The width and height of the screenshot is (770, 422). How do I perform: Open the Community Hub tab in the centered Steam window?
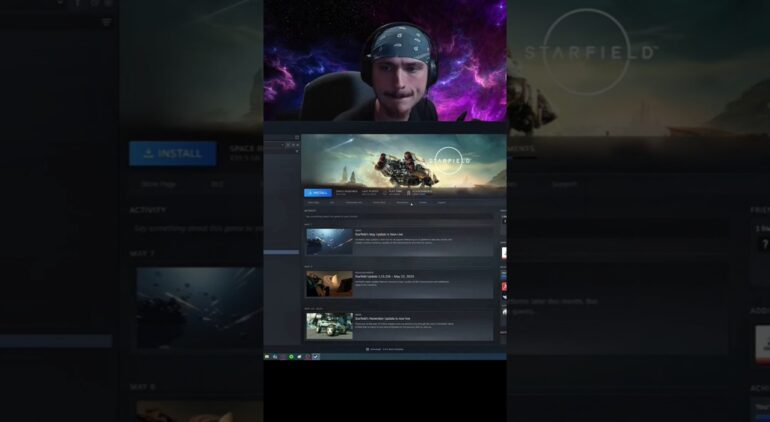(x=354, y=202)
